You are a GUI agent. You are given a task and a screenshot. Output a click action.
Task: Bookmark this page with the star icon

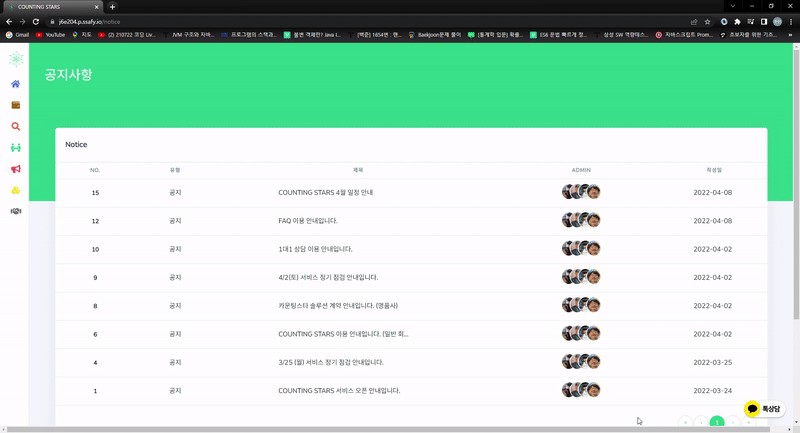(x=707, y=22)
